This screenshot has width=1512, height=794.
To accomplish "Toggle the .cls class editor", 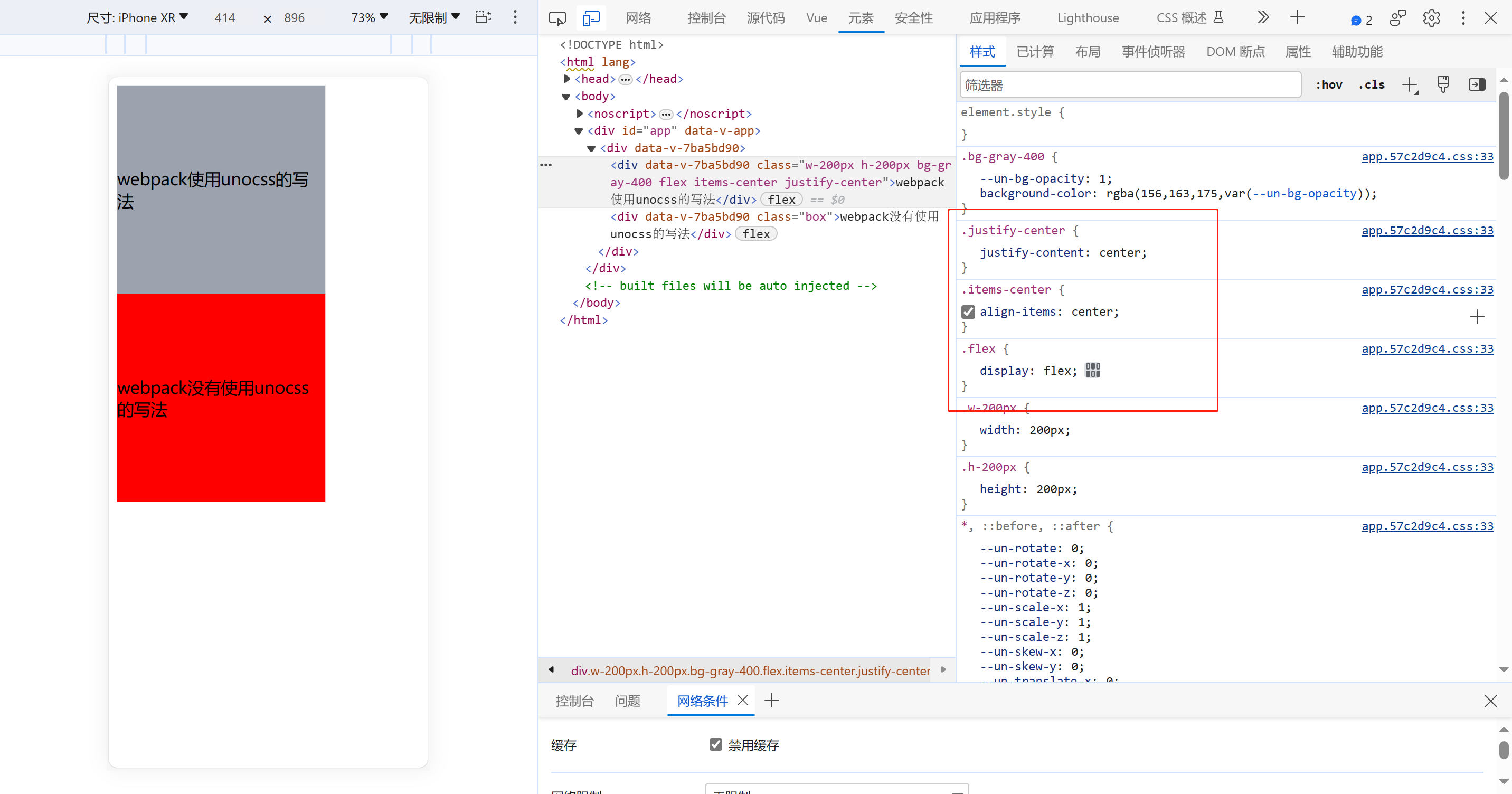I will pos(1371,85).
